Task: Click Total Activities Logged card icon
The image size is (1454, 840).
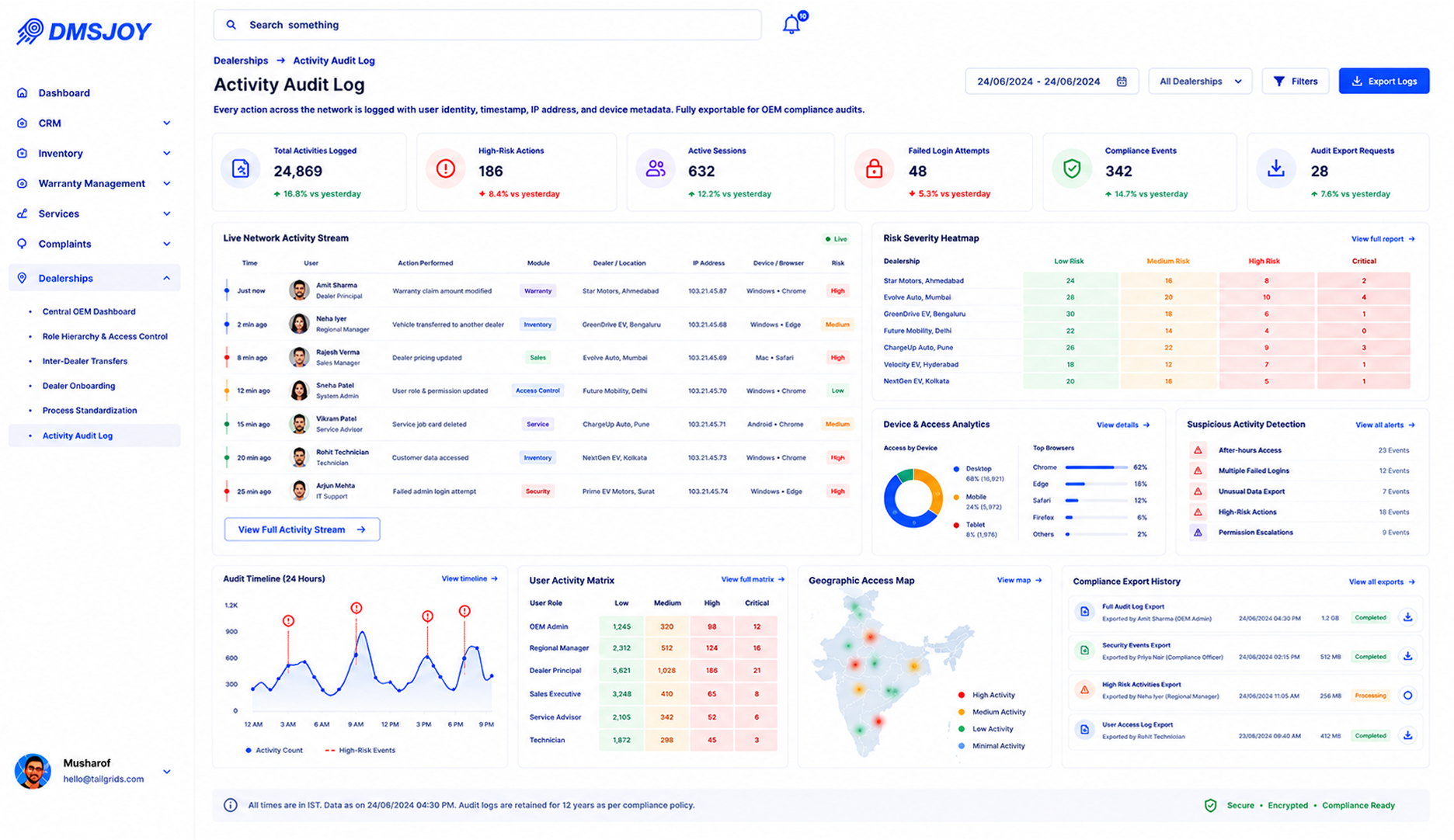Action: (240, 168)
